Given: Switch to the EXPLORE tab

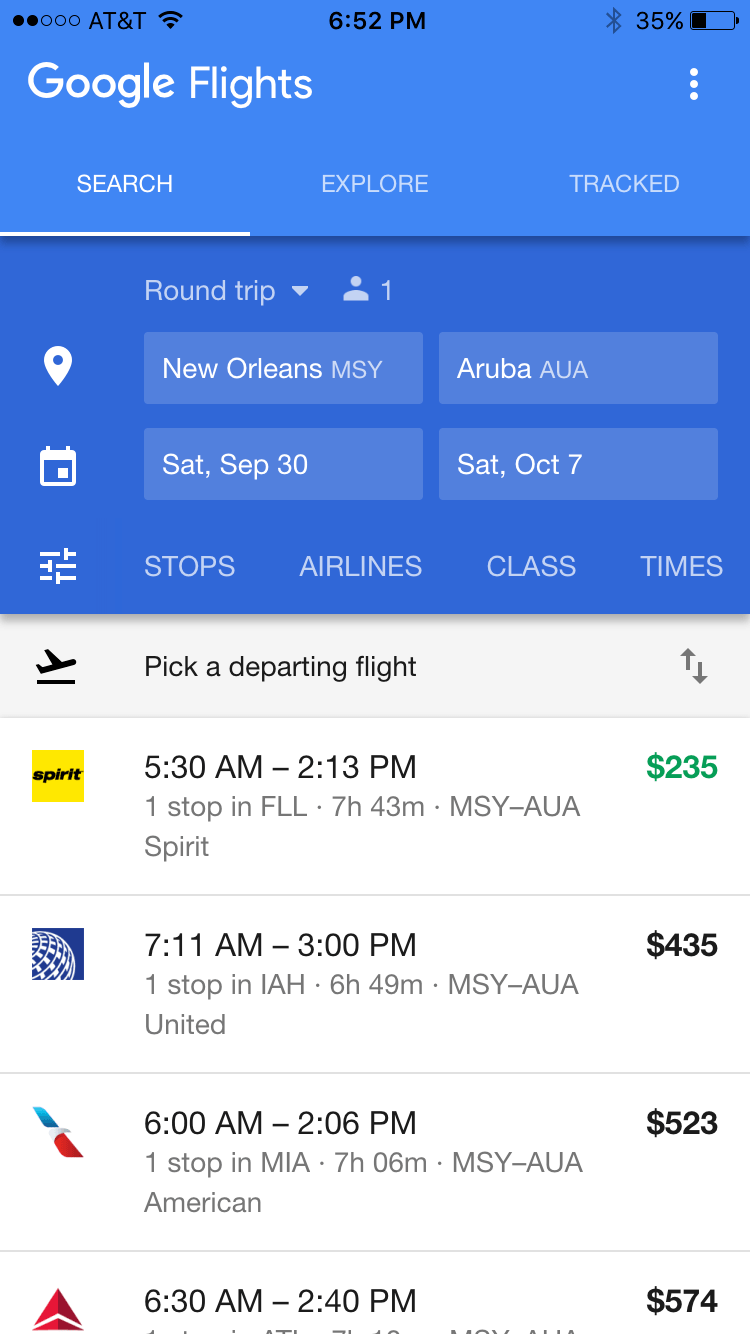Looking at the screenshot, I should coord(375,184).
